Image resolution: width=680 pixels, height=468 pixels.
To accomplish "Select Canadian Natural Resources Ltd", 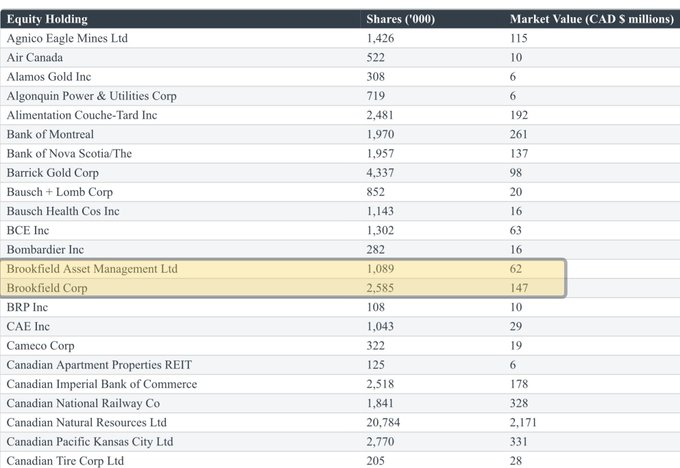I will [x=87, y=422].
